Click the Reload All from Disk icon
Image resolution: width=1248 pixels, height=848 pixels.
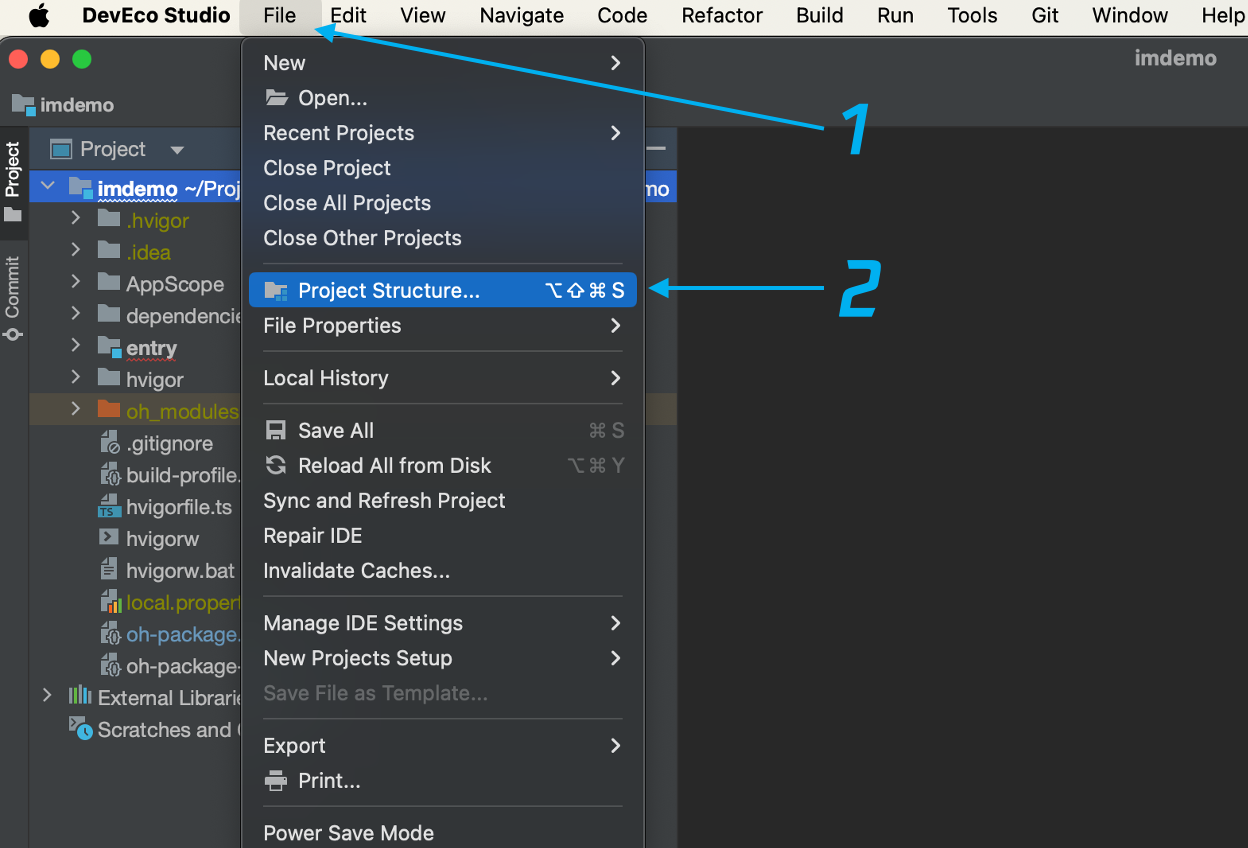[275, 466]
